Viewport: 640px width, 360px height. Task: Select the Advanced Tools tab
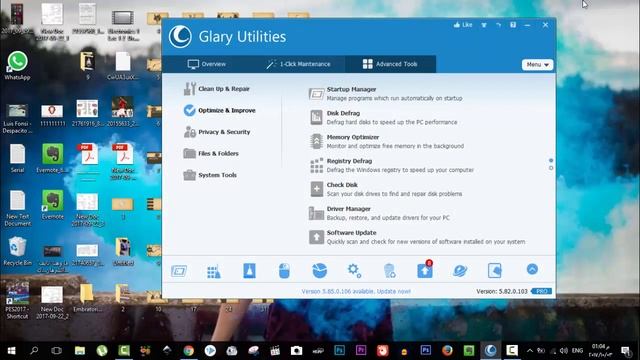point(390,64)
